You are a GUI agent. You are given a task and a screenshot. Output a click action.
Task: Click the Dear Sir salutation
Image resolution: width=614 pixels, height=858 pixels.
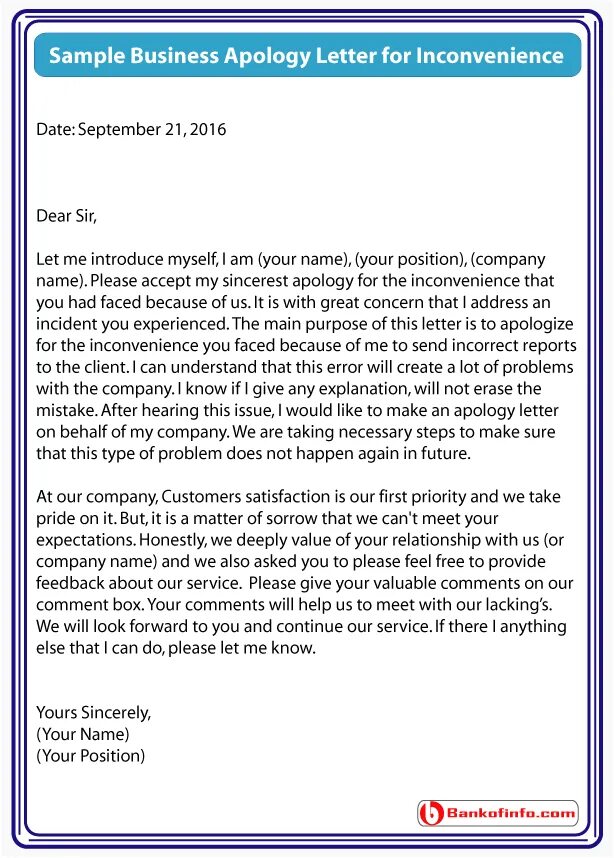[66, 216]
